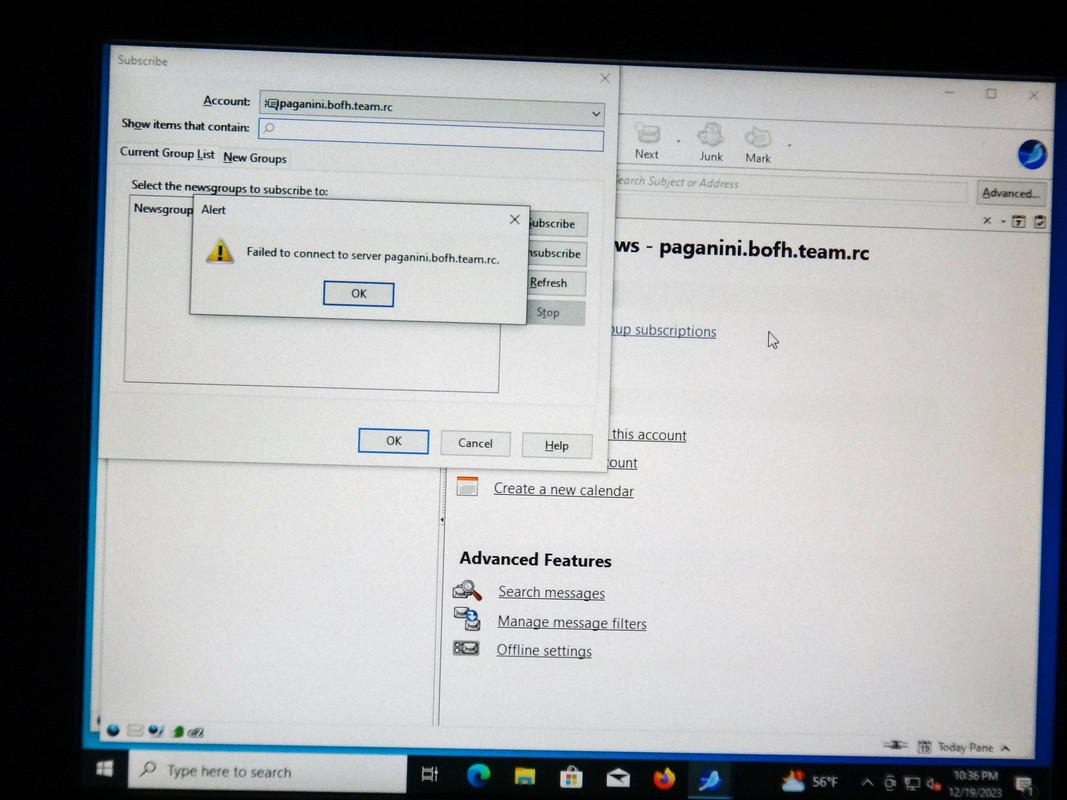Click the Offline settings envelope icon
Image resolution: width=1067 pixels, height=800 pixels.
coord(466,648)
